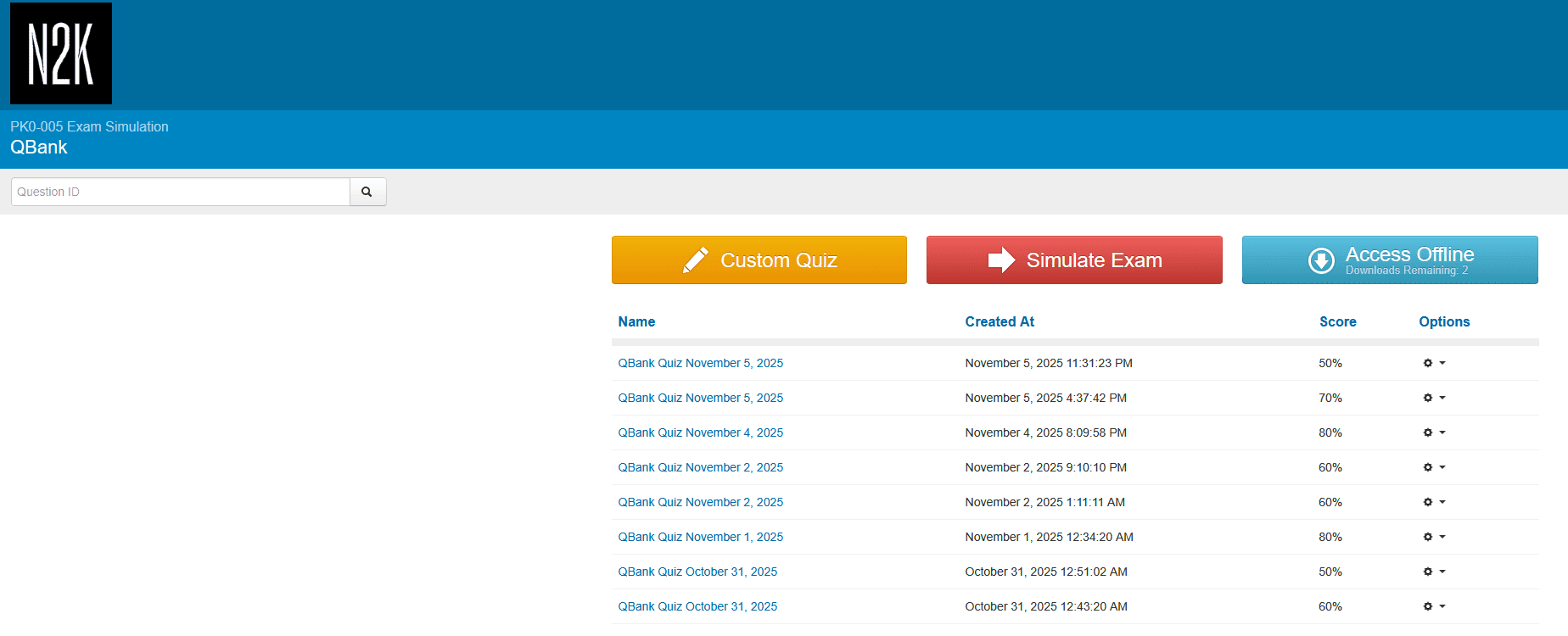Click the N2K logo
1568x636 pixels.
[x=61, y=53]
